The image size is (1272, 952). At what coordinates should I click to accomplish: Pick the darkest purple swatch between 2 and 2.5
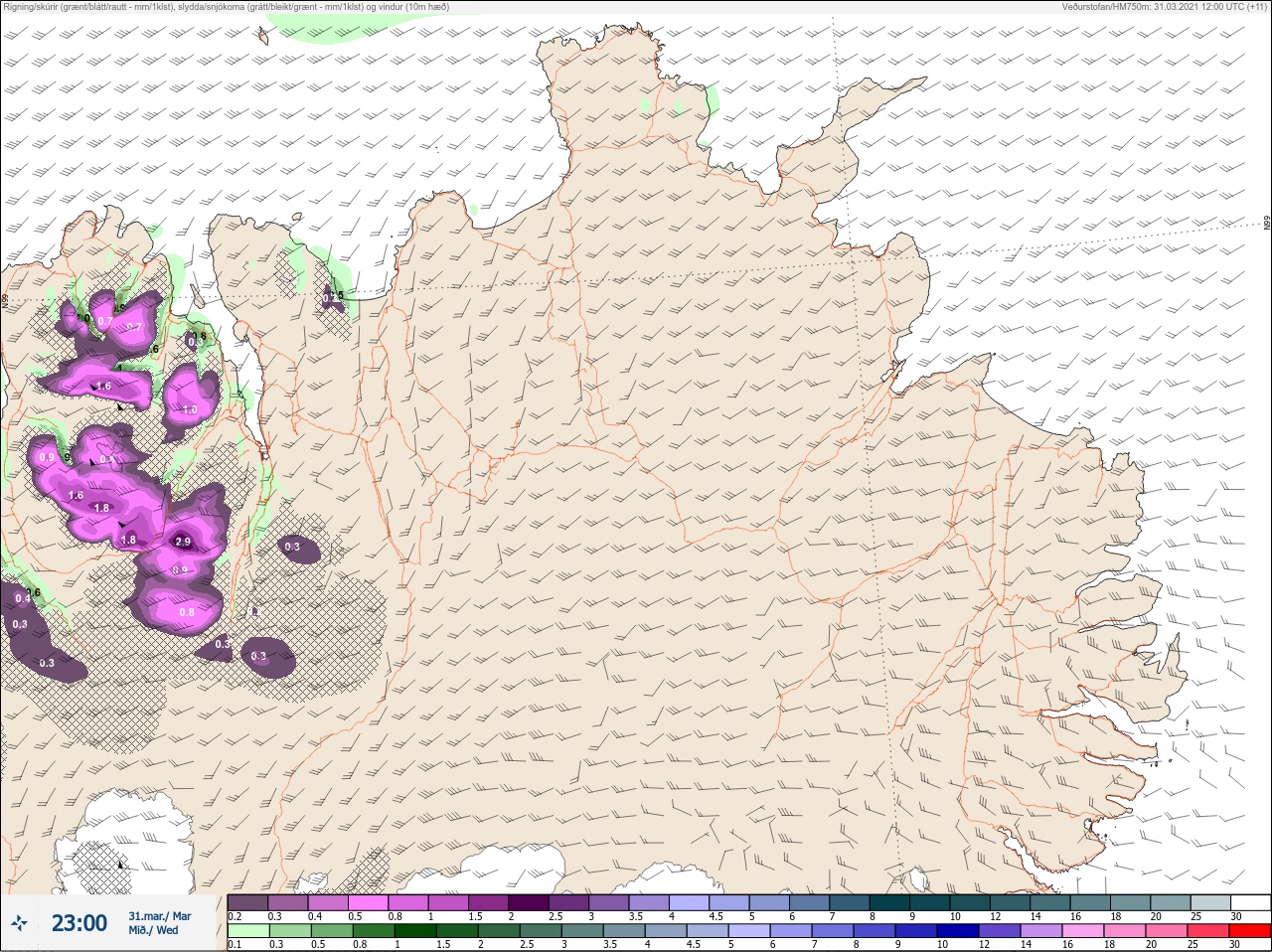[528, 902]
